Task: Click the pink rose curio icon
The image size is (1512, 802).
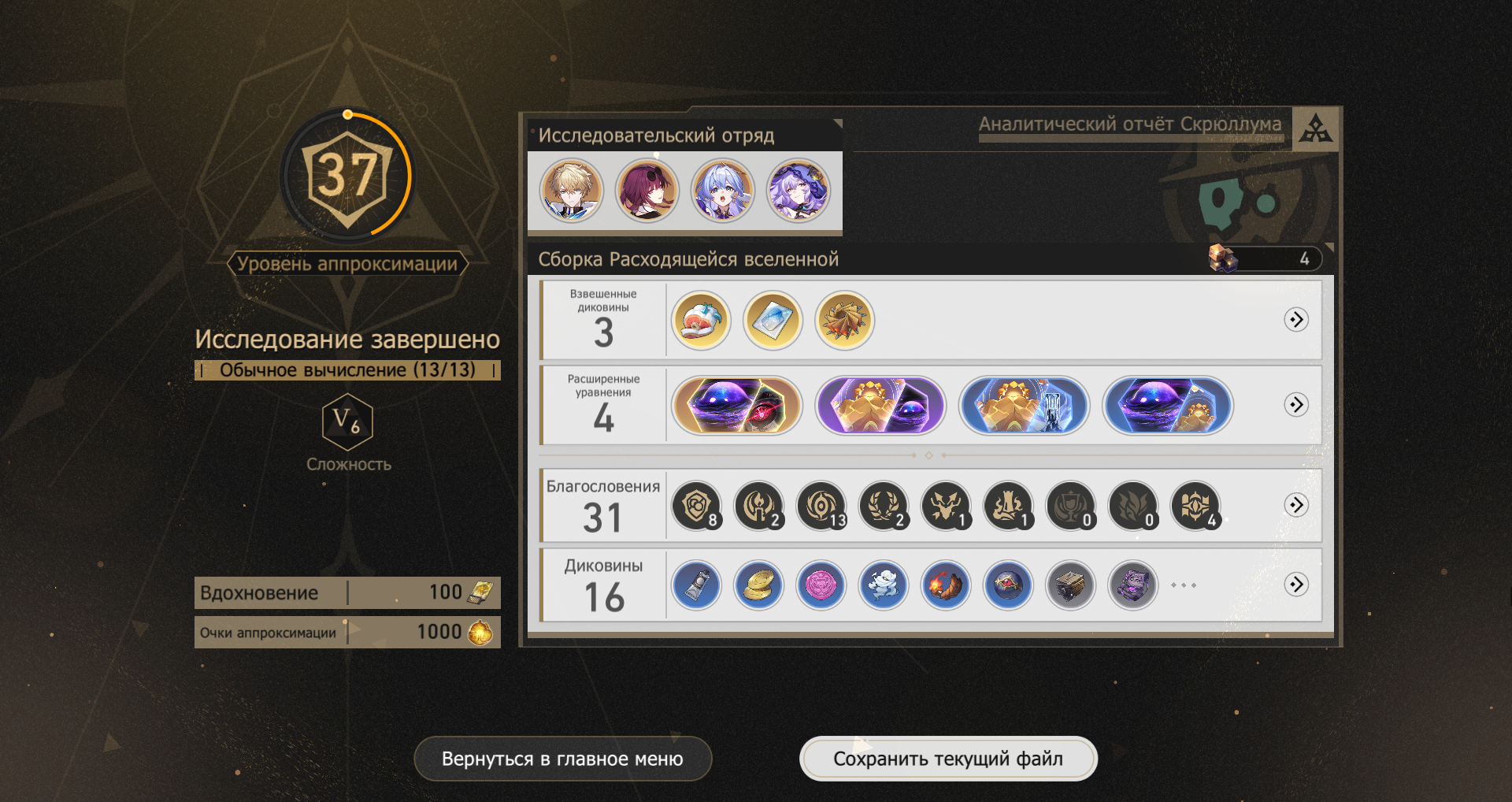Action: click(x=821, y=585)
